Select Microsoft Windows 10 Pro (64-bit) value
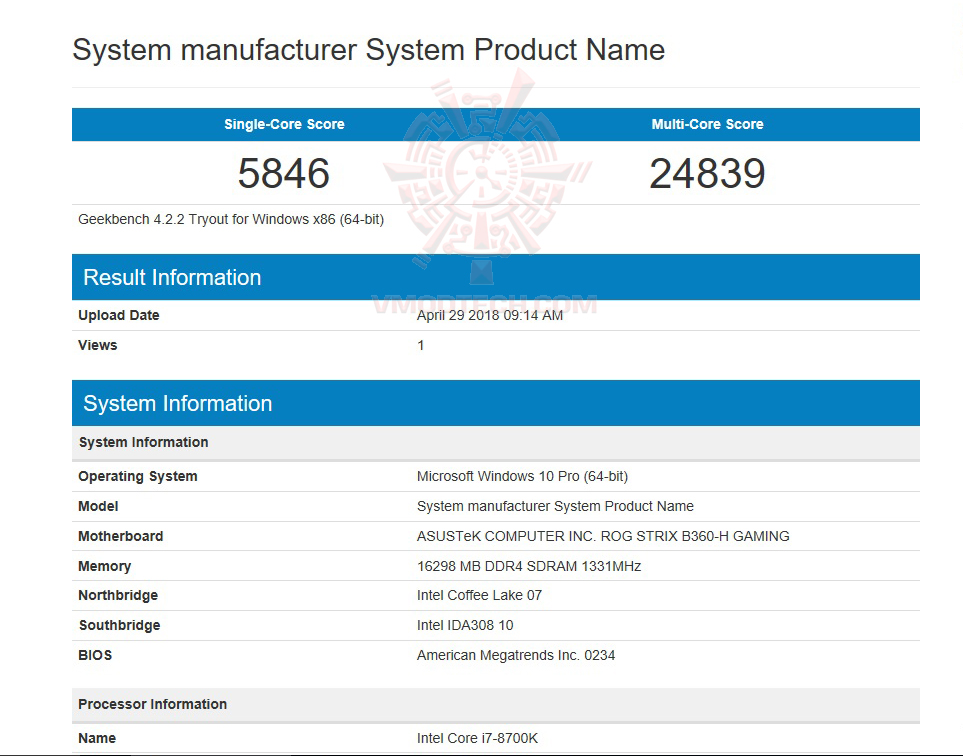Viewport: 963px width, 756px height. click(522, 477)
